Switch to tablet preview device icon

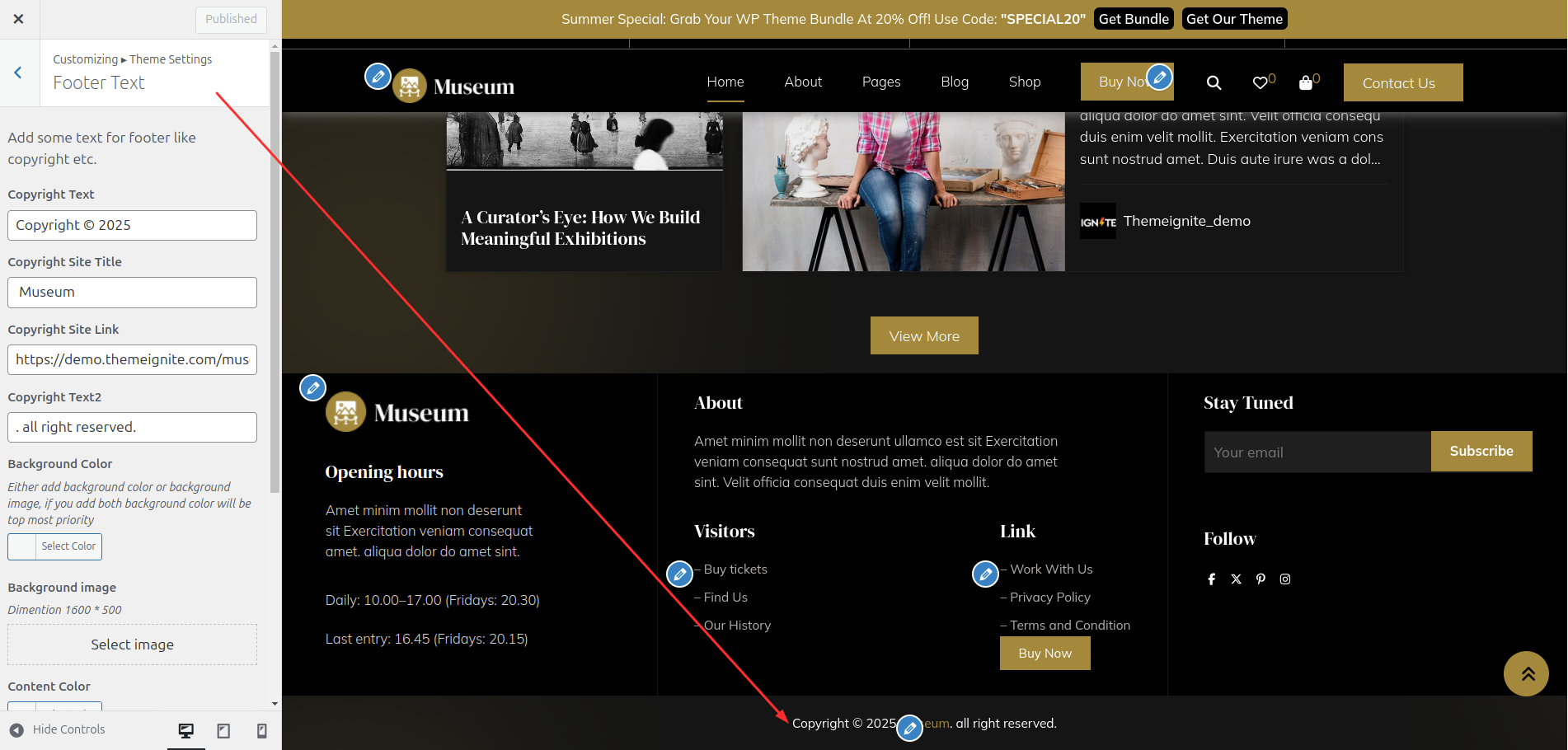tap(223, 730)
